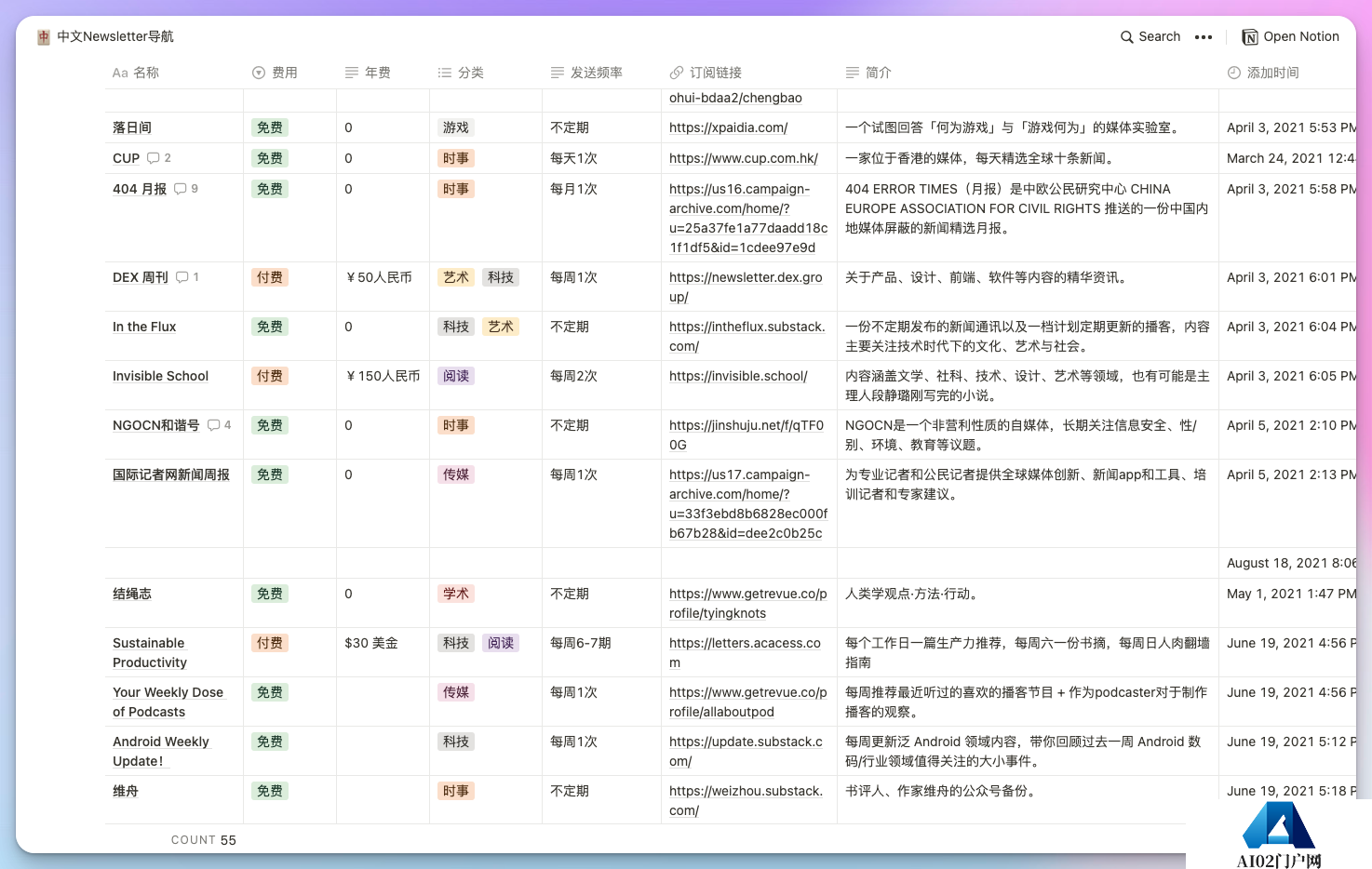Open the DEX 周刊 comment bubble icon

[x=182, y=277]
